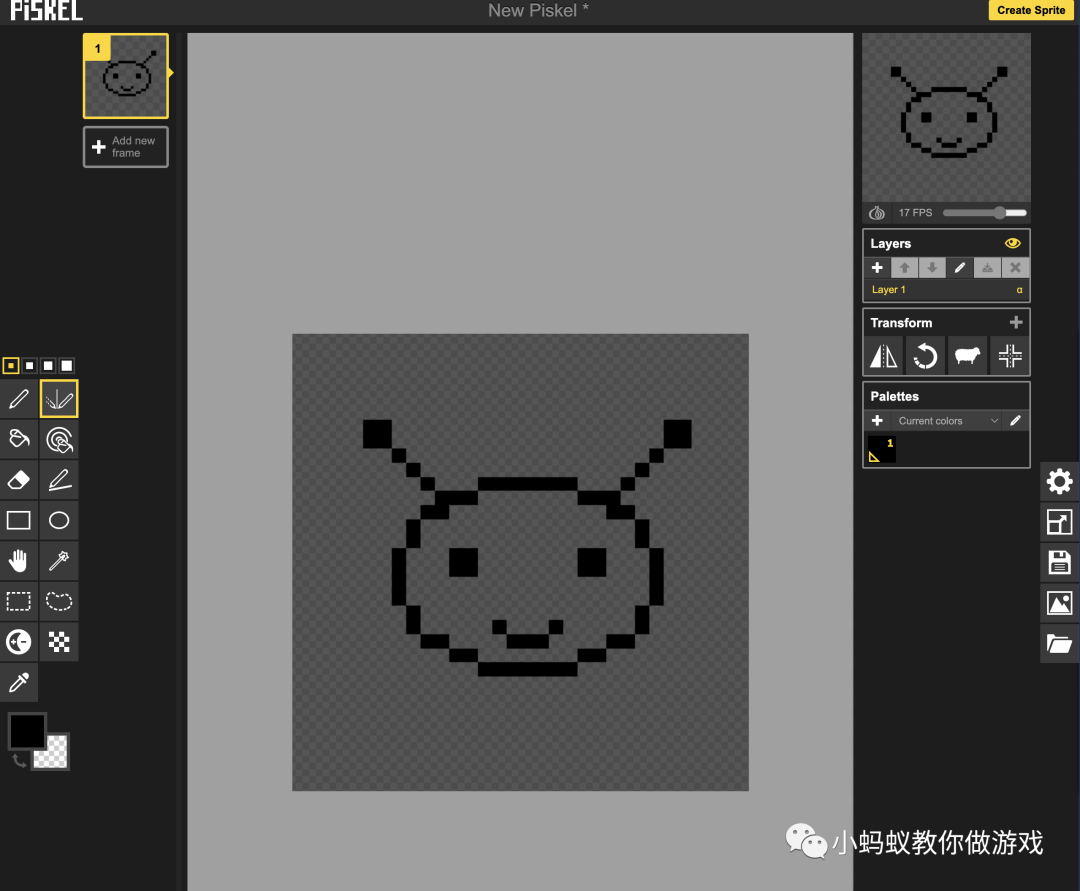Edit layer name pencil button
Screen dimensions: 1080x891
959,268
